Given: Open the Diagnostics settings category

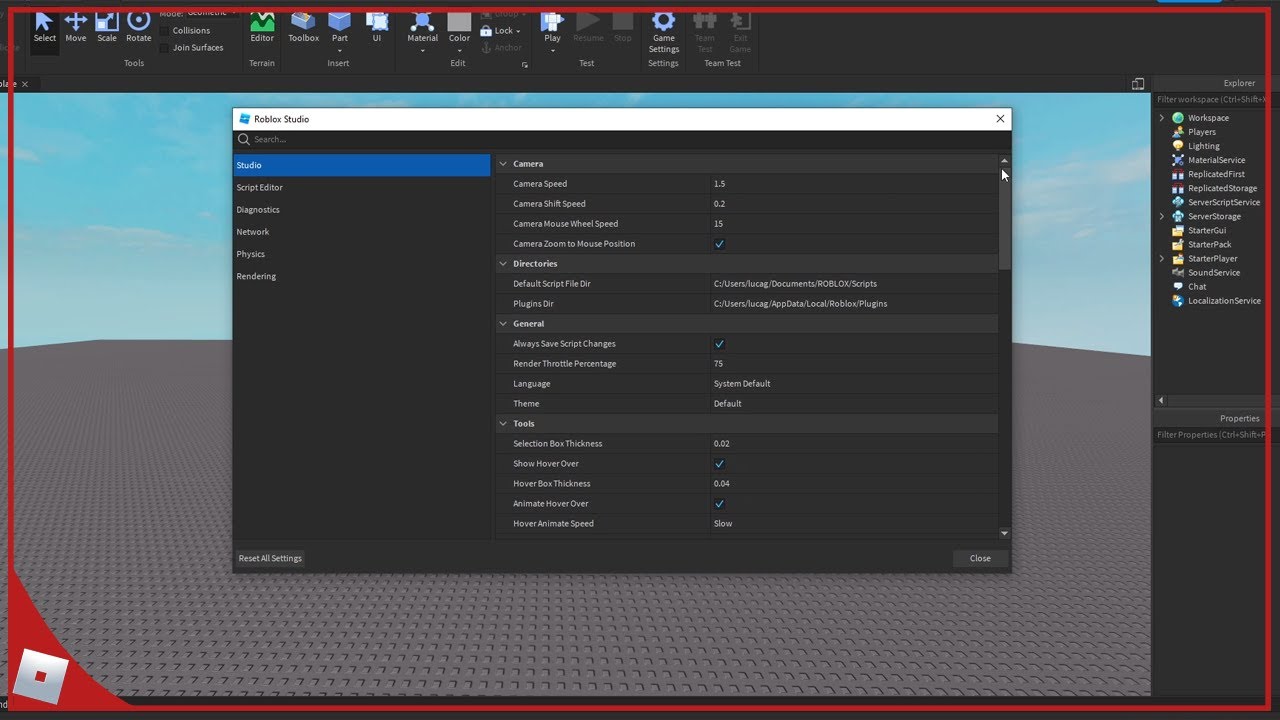Looking at the screenshot, I should click(362, 210).
